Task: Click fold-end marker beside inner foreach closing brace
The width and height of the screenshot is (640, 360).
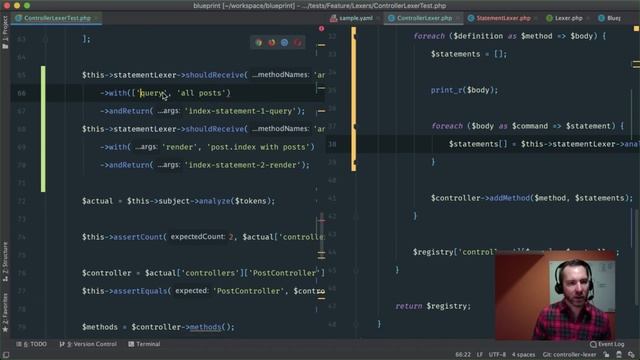Action: (x=355, y=162)
